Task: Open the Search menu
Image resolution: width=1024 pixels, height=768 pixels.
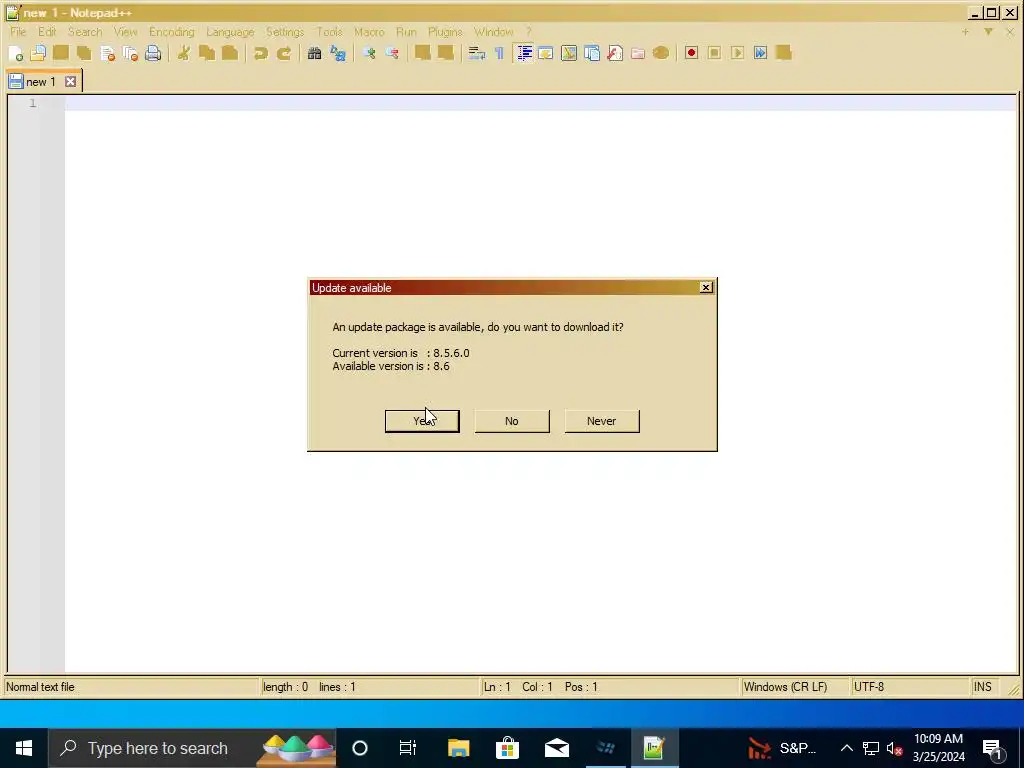Action: [x=85, y=32]
